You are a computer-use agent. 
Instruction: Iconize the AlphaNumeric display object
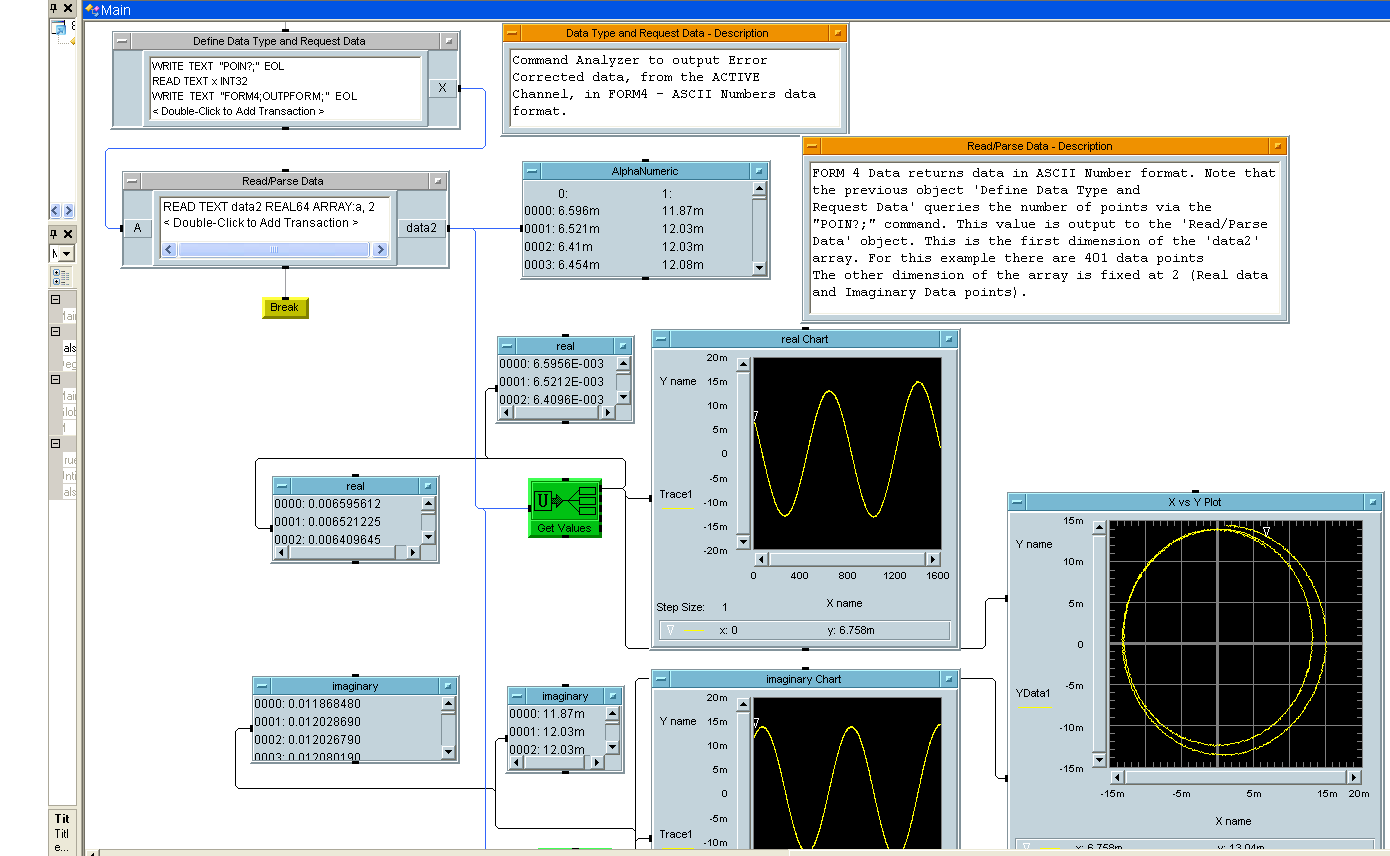(x=758, y=172)
